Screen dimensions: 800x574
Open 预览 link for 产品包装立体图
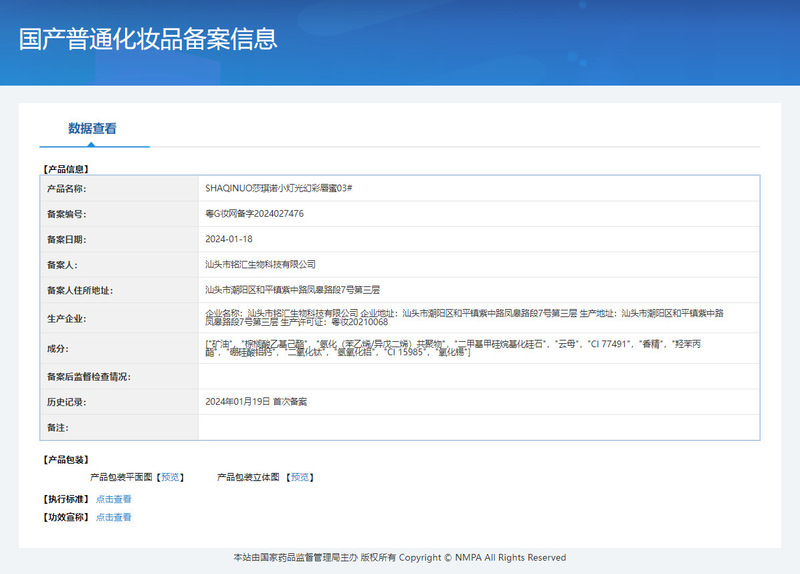click(x=300, y=477)
